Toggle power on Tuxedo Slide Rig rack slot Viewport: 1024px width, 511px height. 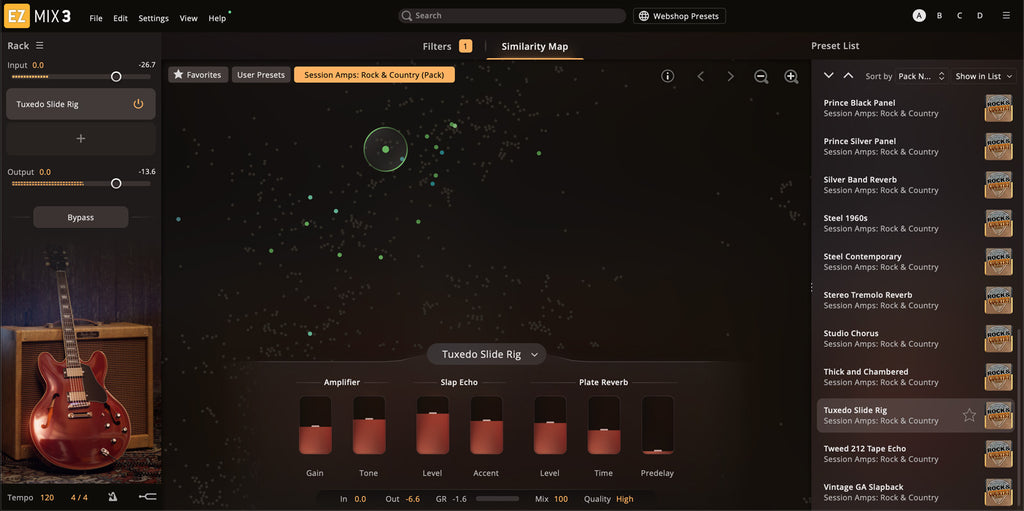(x=138, y=104)
